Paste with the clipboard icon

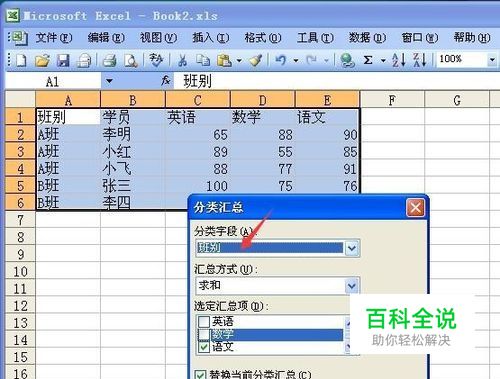click(x=224, y=61)
